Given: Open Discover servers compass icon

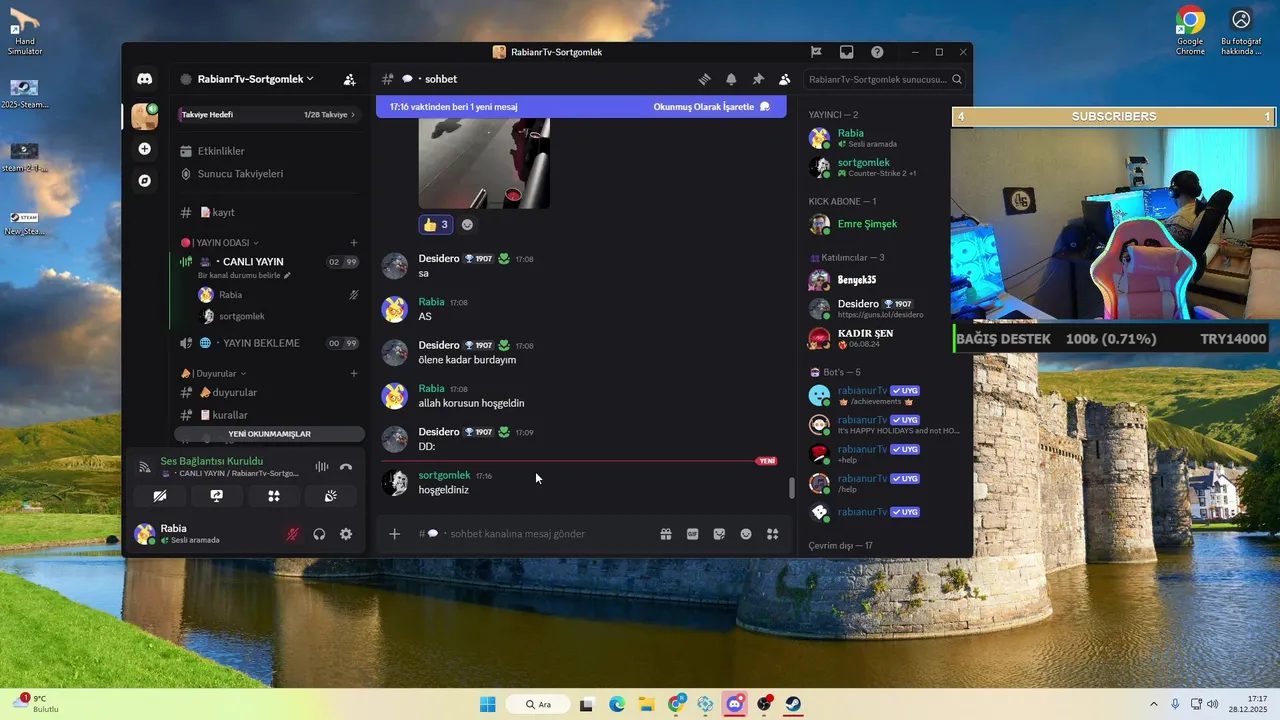Looking at the screenshot, I should click(x=145, y=181).
